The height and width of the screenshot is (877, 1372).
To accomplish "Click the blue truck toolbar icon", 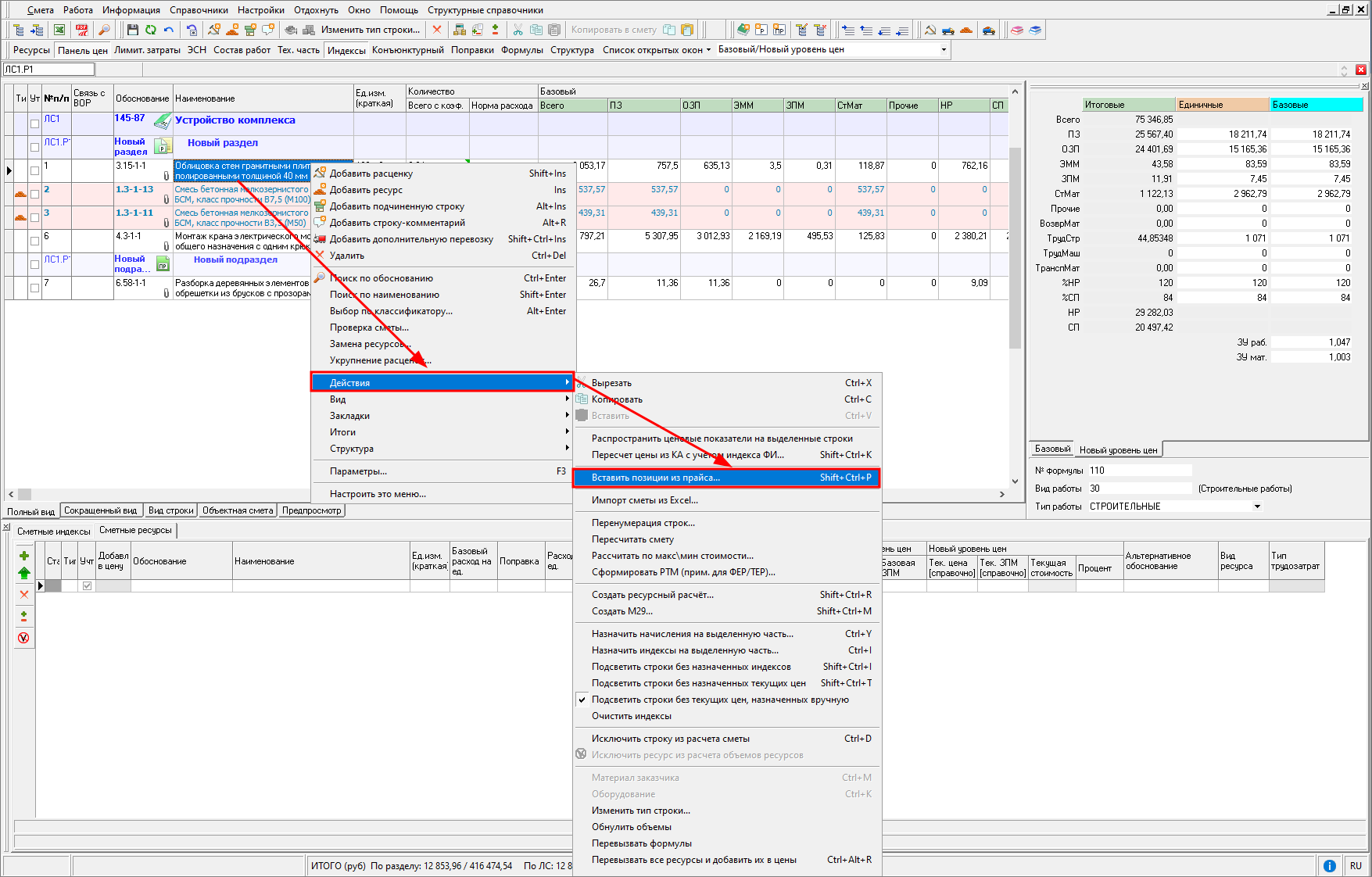I will [948, 30].
